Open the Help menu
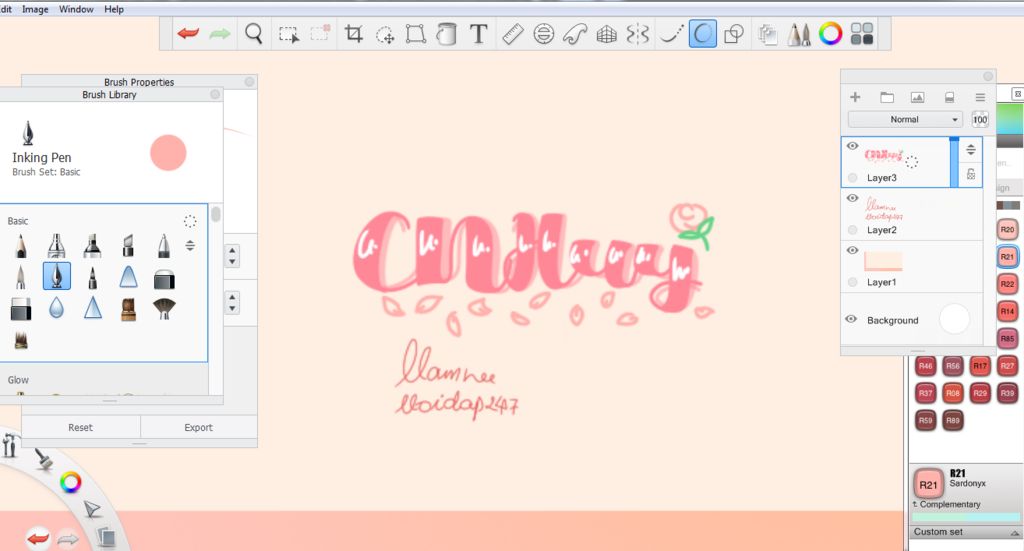 [x=114, y=9]
